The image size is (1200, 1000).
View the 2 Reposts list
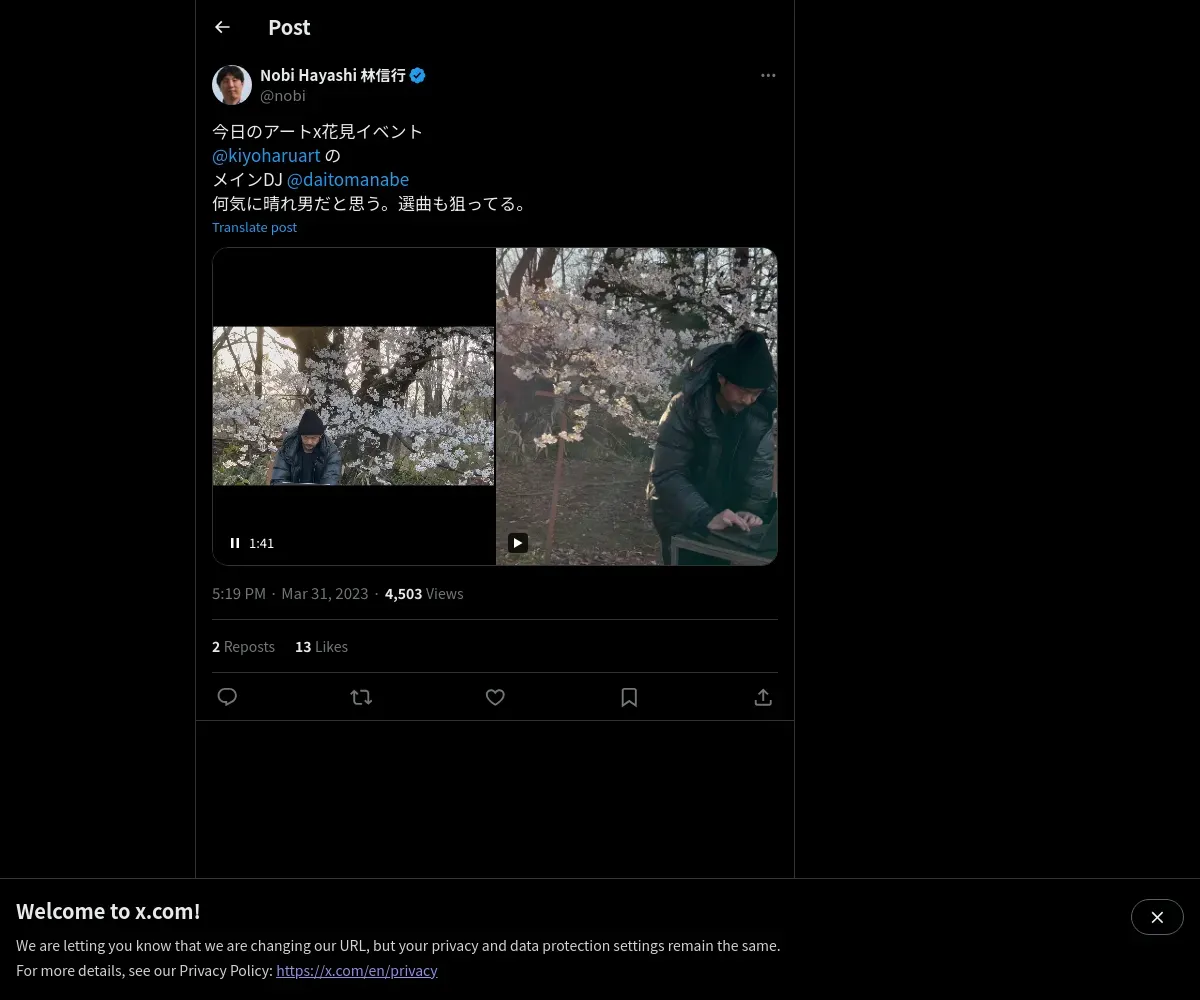[x=243, y=647]
